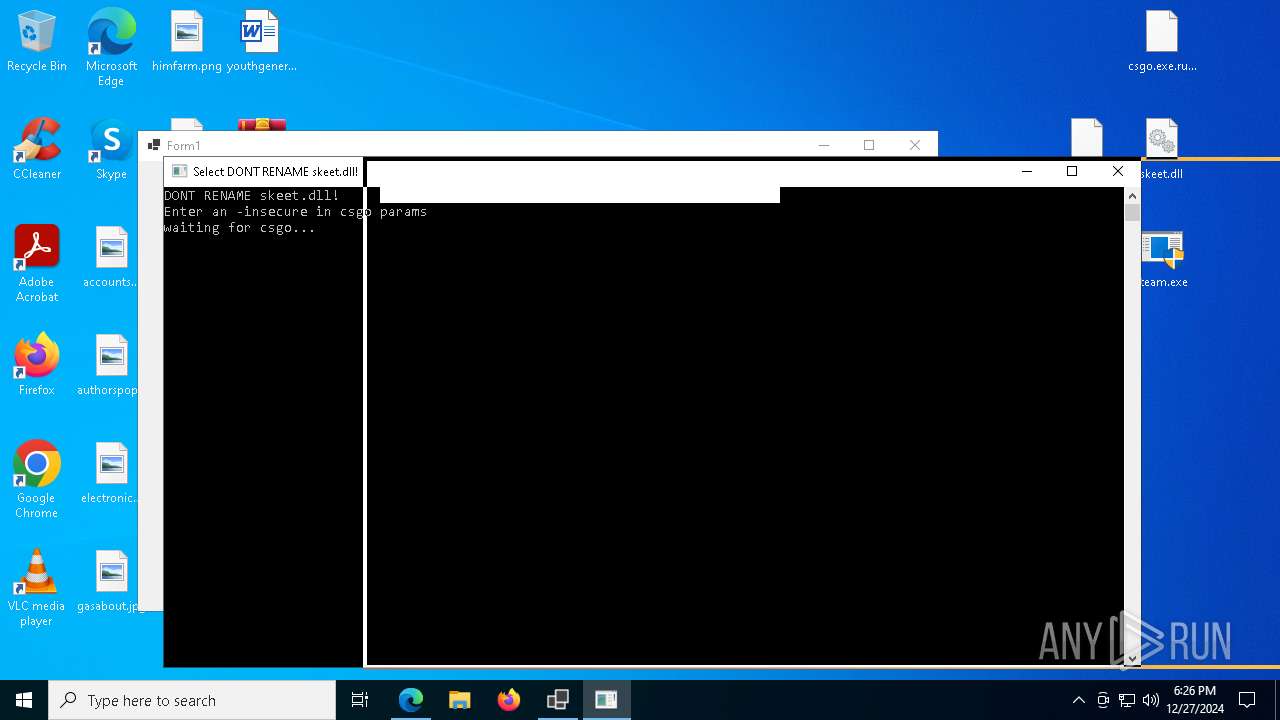Close the Form1 window
Screen dimensions: 1280x720
click(x=914, y=145)
